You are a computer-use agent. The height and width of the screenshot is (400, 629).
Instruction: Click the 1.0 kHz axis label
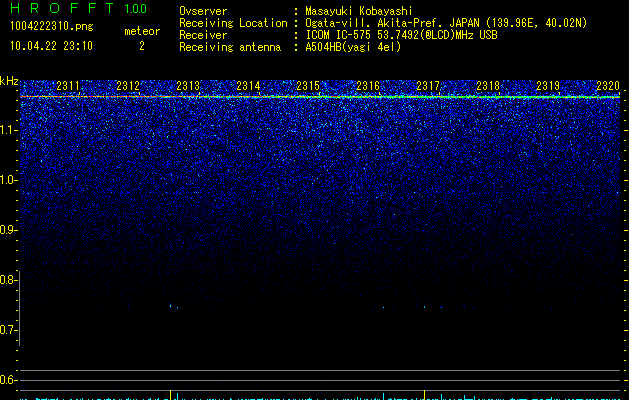[7, 180]
